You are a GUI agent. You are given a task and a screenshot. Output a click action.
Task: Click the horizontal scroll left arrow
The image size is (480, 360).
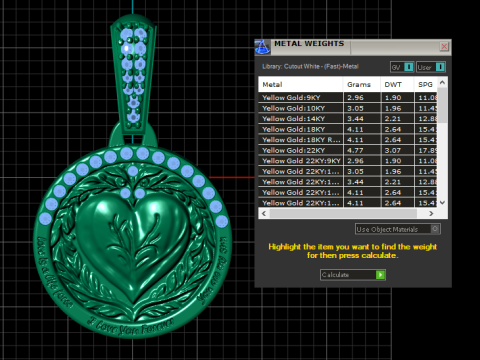point(264,213)
